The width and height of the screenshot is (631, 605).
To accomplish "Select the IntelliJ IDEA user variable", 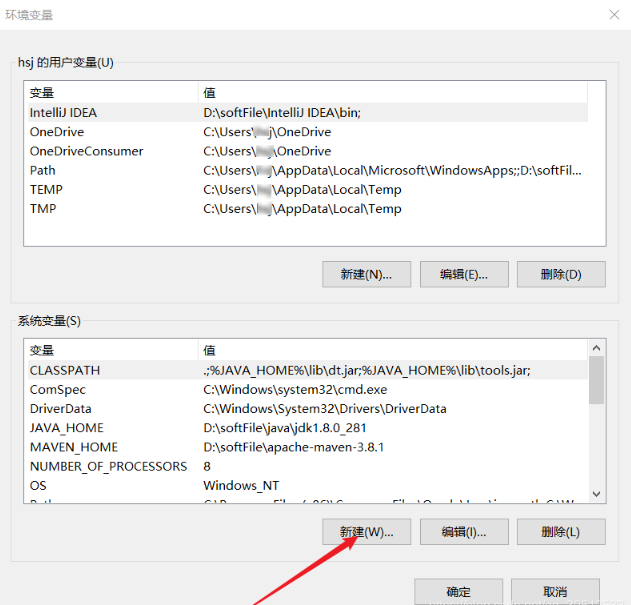I will (64, 113).
